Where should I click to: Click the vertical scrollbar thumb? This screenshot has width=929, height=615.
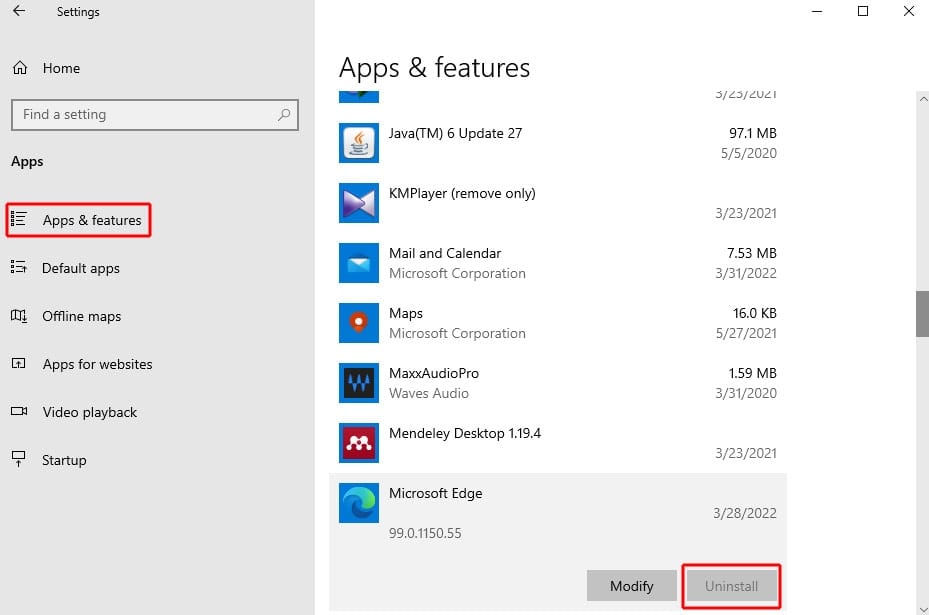coord(922,313)
